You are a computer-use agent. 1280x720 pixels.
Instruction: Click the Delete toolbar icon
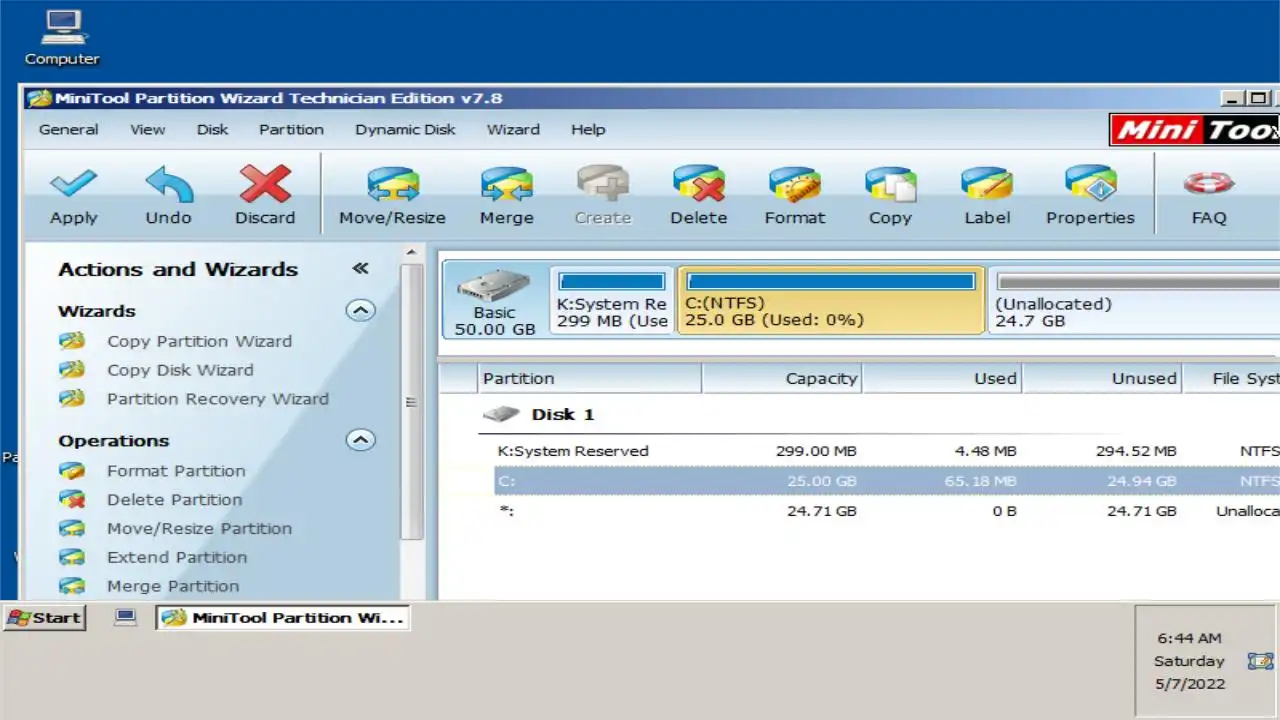[698, 184]
